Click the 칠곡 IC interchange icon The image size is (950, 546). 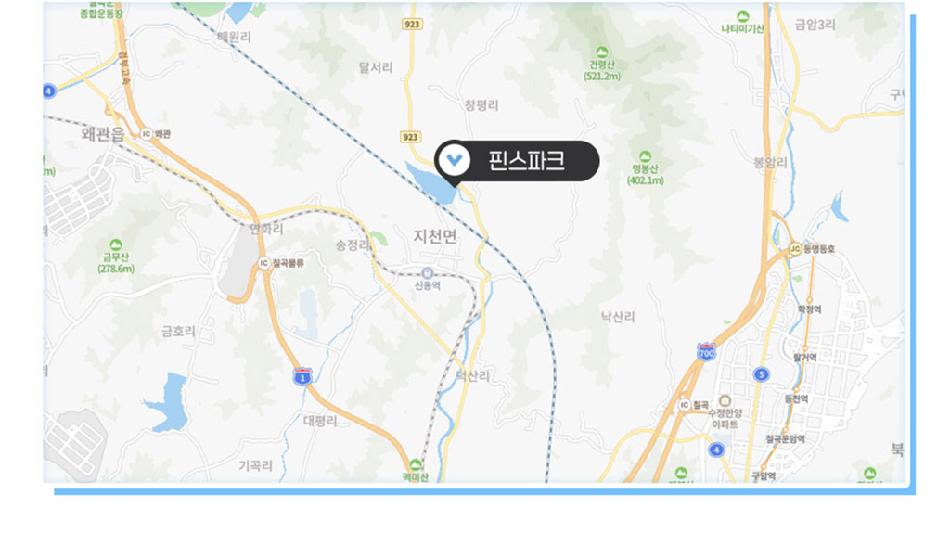pyautogui.click(x=684, y=404)
